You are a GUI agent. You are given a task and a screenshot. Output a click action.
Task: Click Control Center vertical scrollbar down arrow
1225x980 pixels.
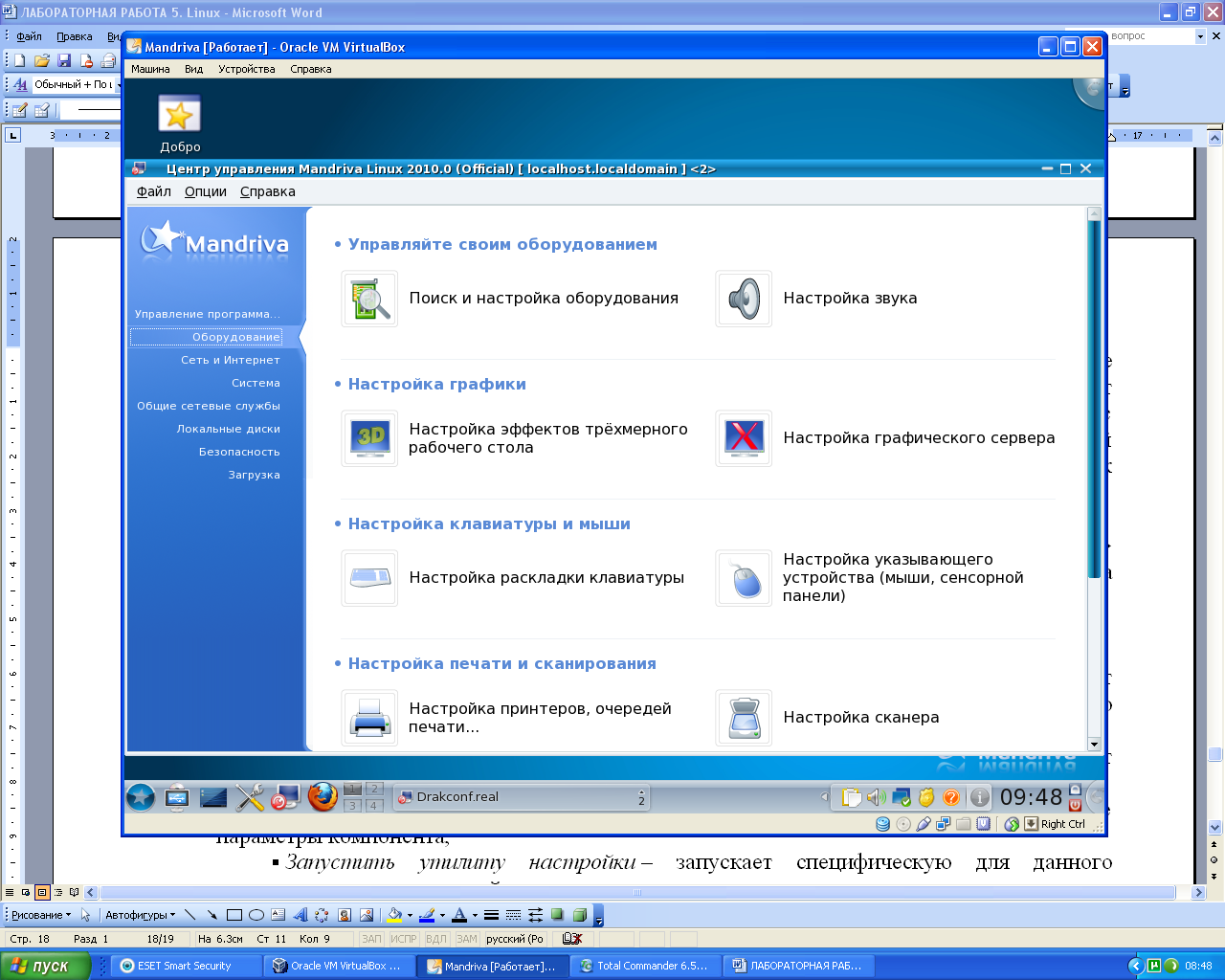(1094, 744)
